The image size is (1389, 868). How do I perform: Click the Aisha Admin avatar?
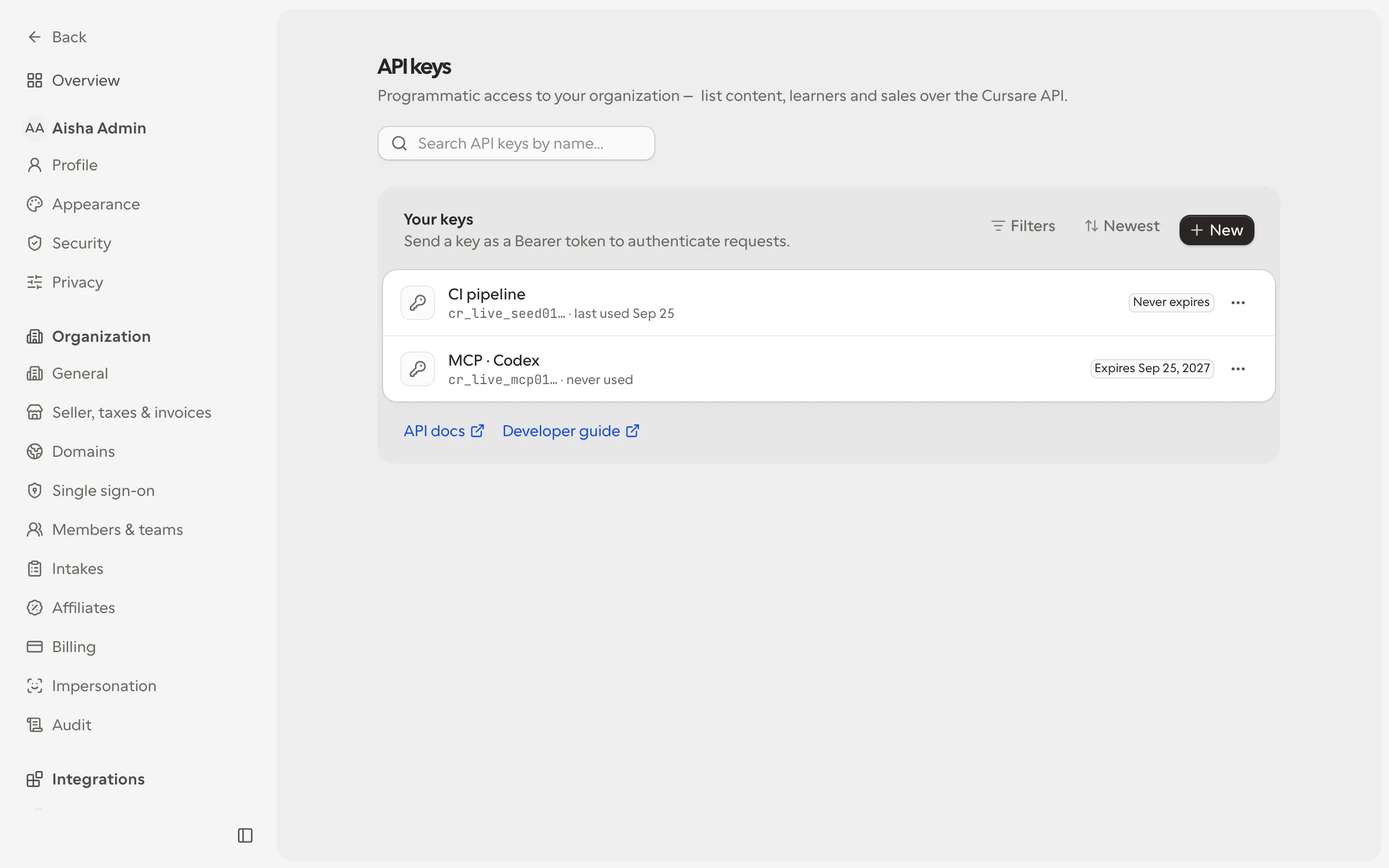coord(34,128)
